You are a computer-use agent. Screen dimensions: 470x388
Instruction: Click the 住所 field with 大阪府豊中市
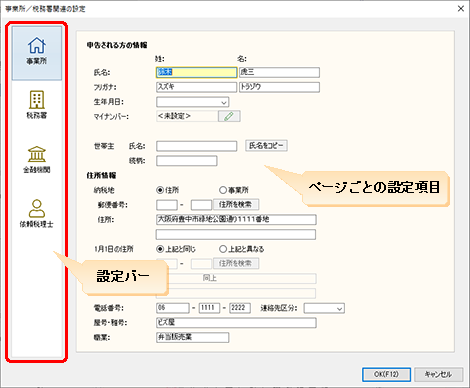point(236,219)
